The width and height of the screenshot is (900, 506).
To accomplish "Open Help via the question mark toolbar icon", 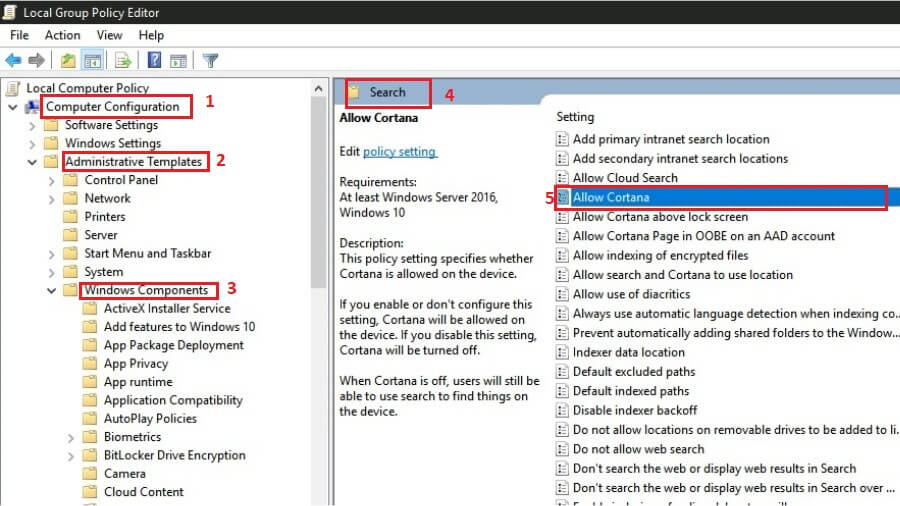I will (x=154, y=60).
